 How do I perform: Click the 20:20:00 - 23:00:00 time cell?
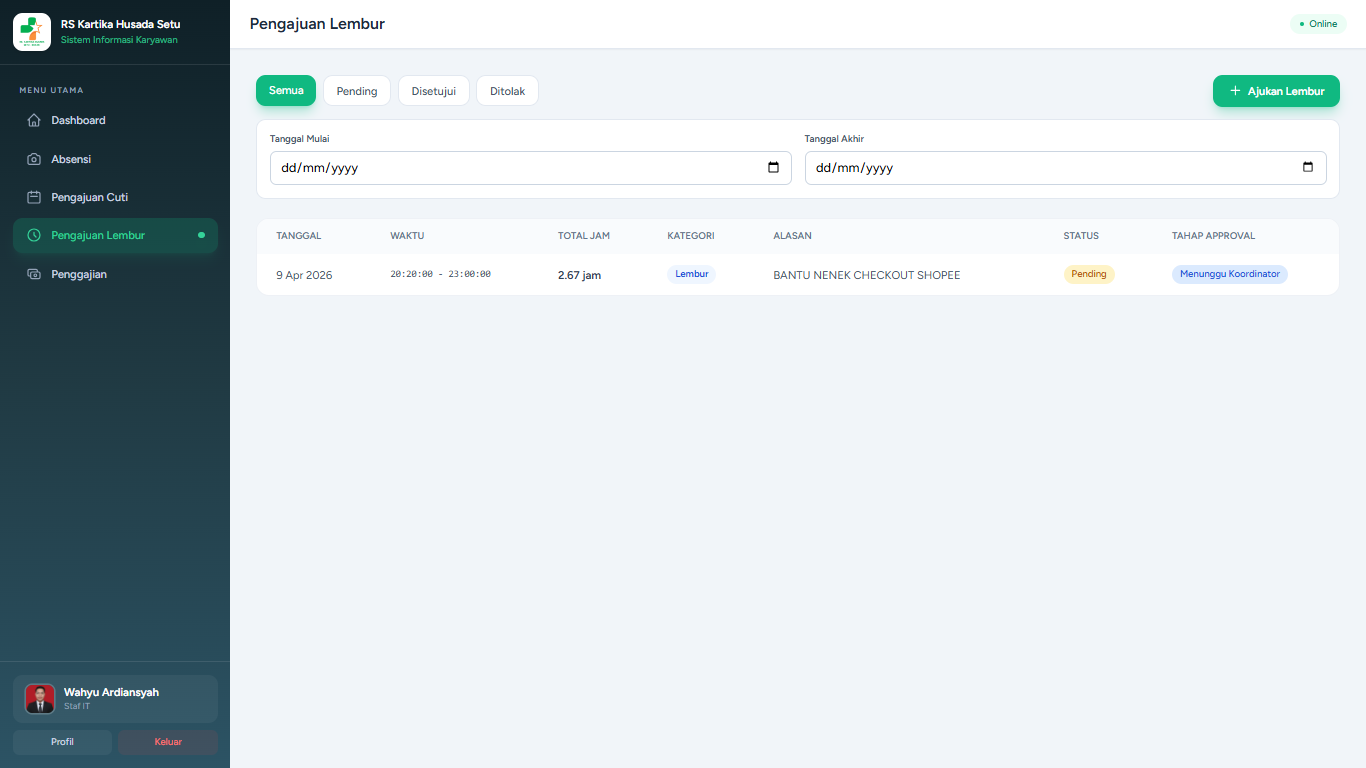(x=440, y=274)
